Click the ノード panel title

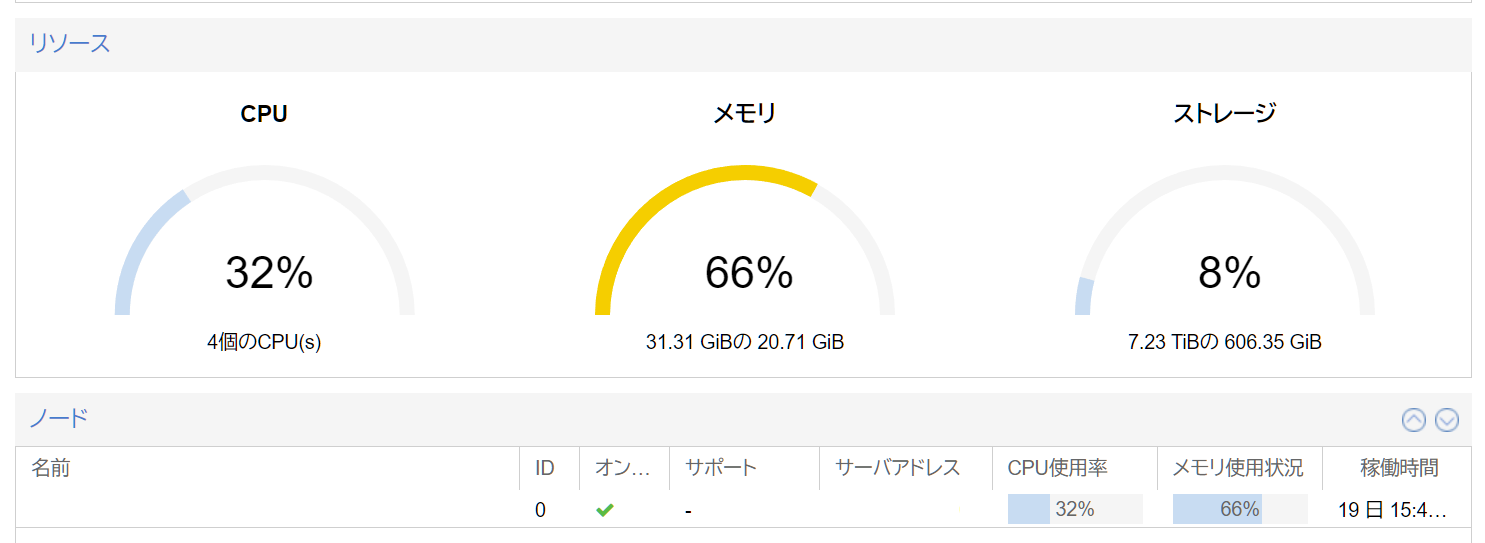pyautogui.click(x=59, y=419)
